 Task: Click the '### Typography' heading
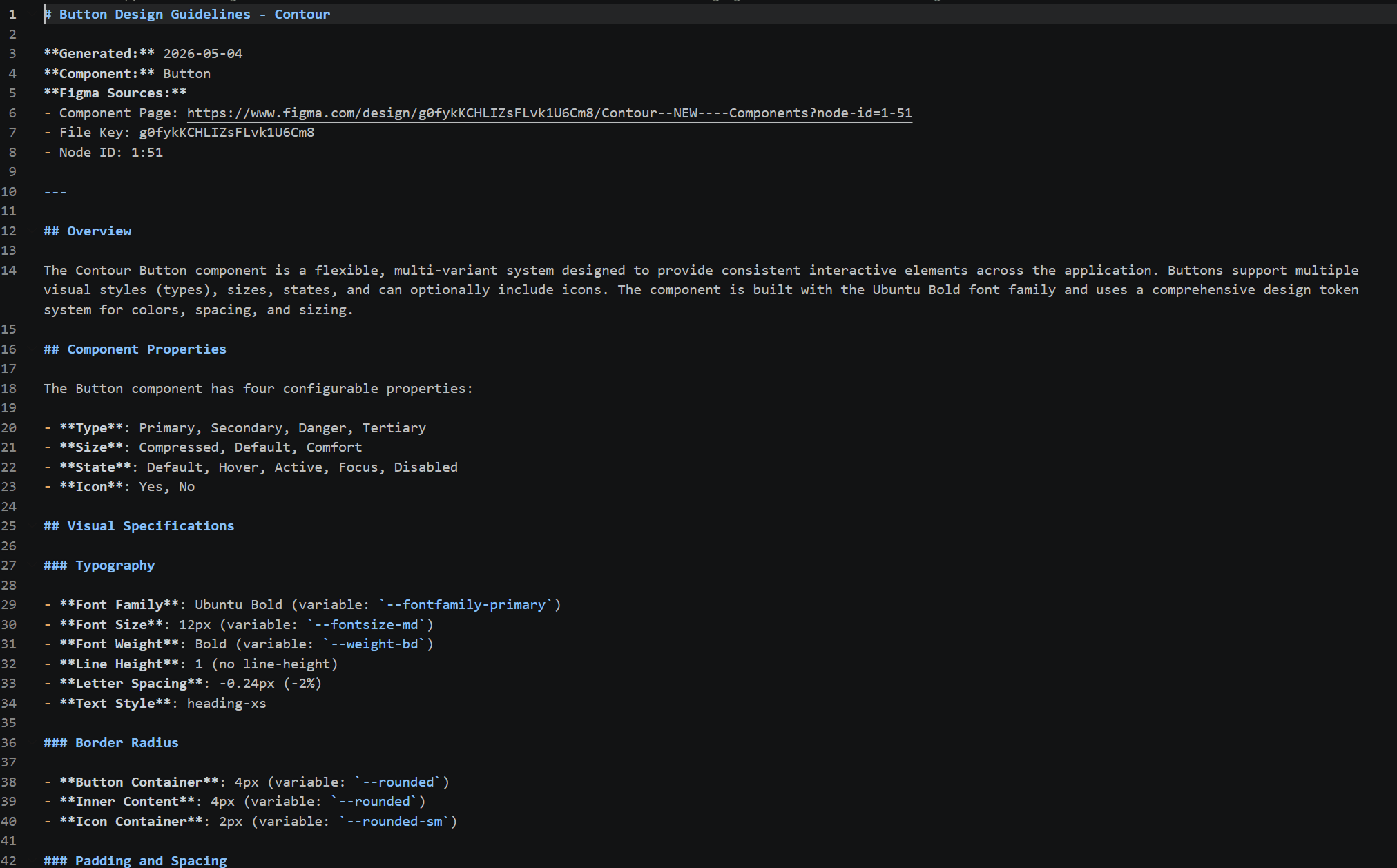coord(99,566)
